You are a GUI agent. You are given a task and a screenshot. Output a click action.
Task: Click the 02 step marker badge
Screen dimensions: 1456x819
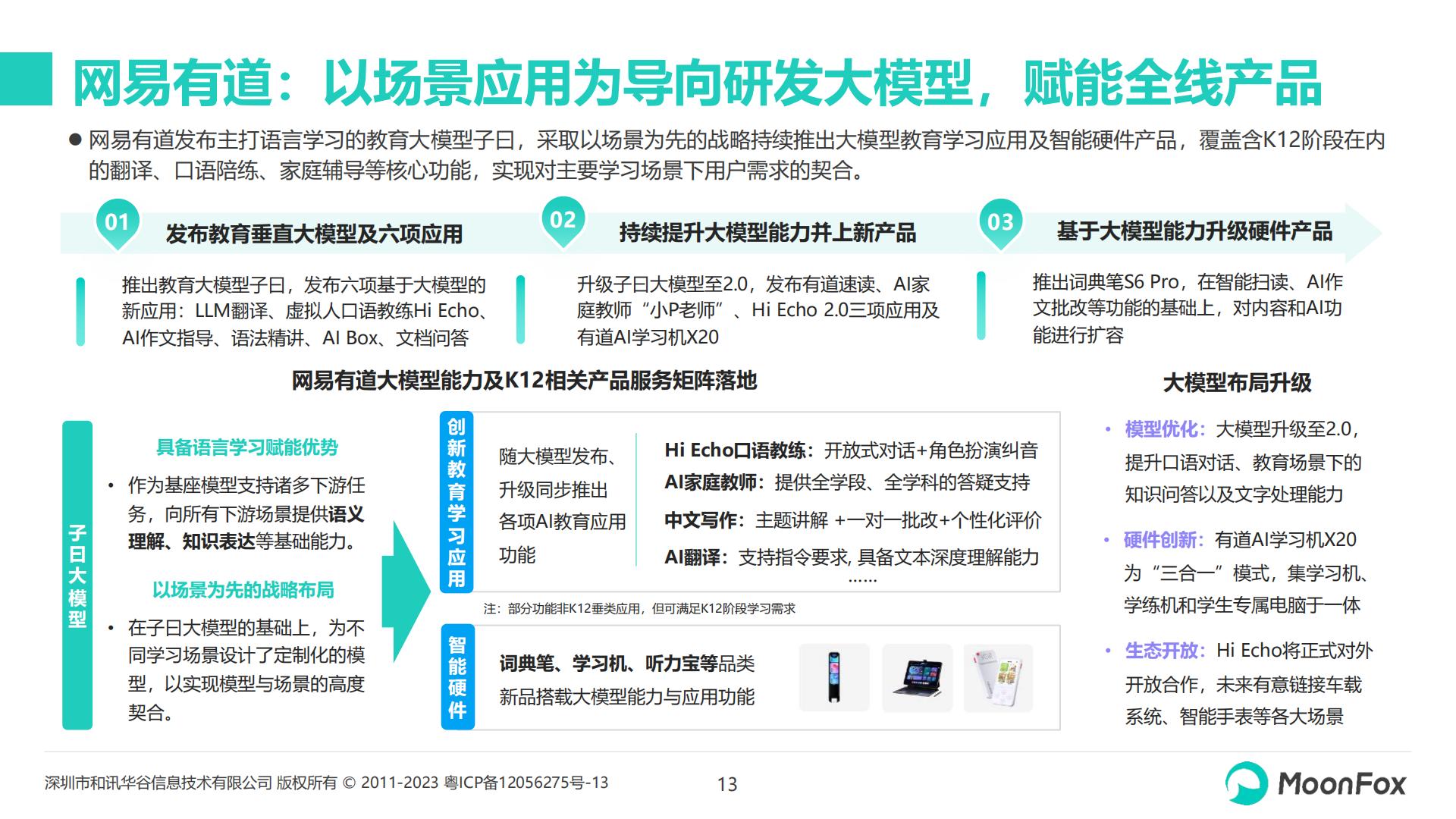(x=563, y=222)
